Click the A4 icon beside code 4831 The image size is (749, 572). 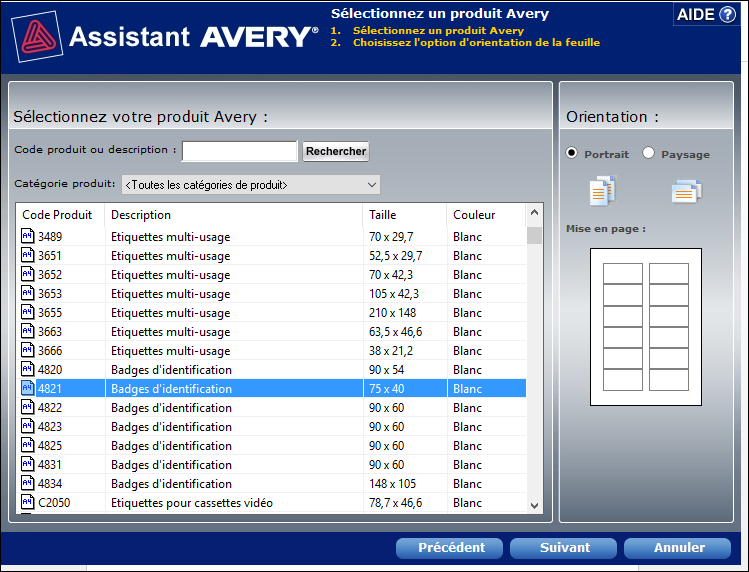(x=28, y=464)
